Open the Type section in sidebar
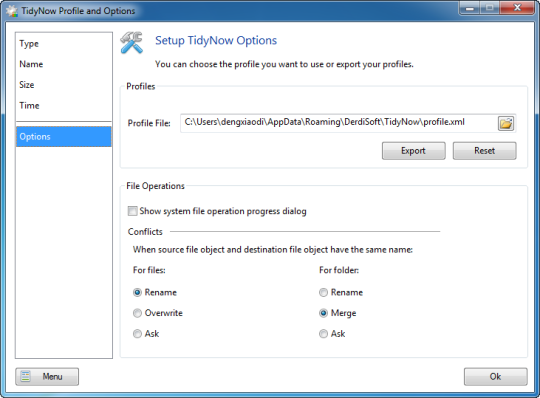Image resolution: width=540 pixels, height=398 pixels. pos(64,44)
